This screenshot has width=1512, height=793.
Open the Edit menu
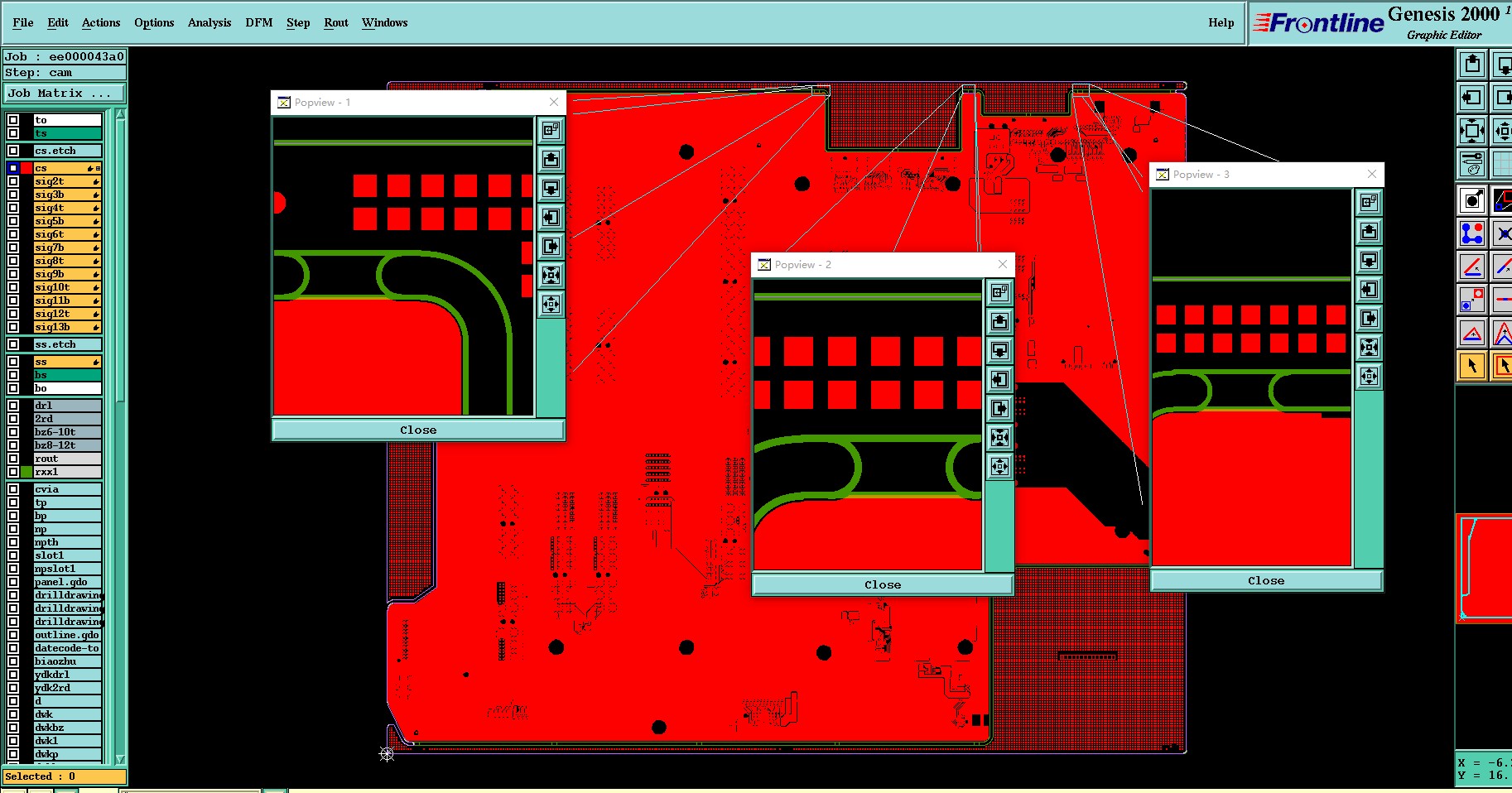point(58,23)
